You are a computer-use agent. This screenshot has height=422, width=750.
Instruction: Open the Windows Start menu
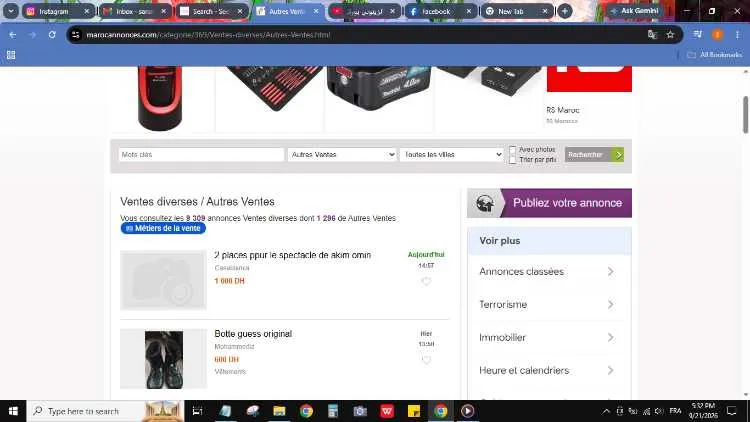pyautogui.click(x=13, y=411)
